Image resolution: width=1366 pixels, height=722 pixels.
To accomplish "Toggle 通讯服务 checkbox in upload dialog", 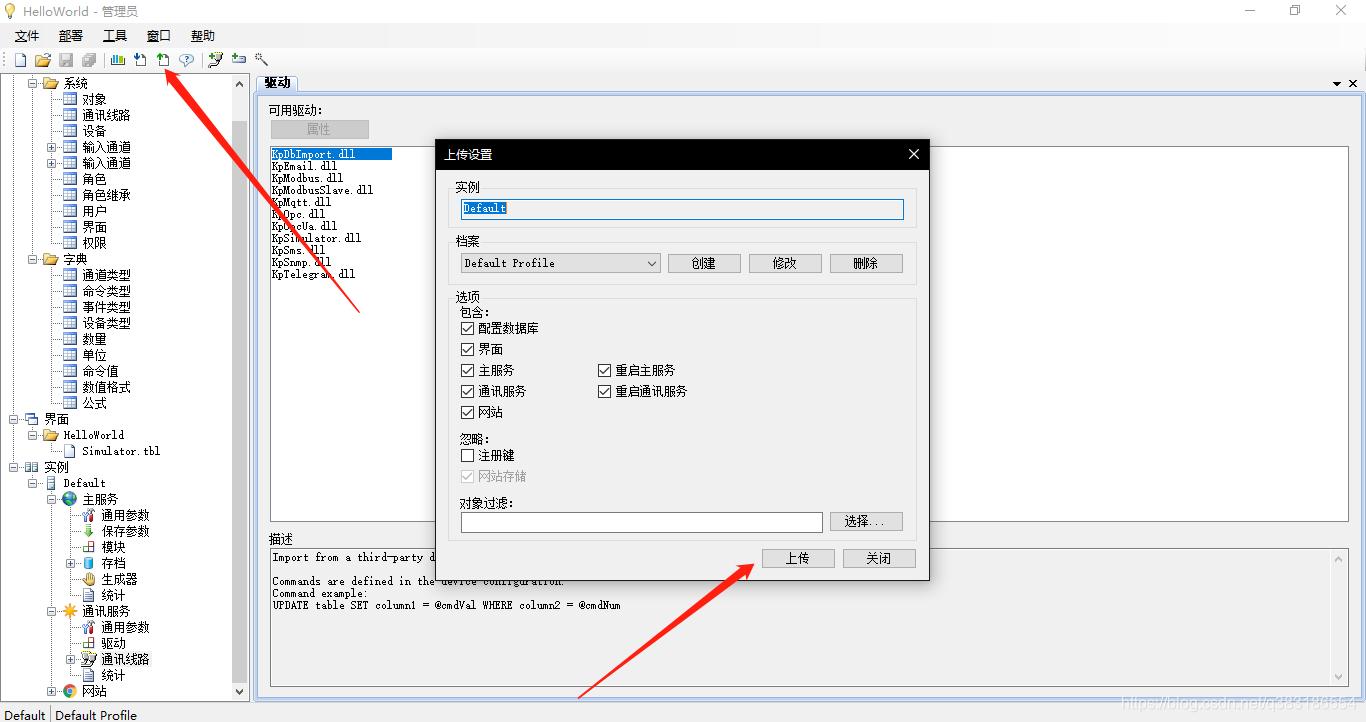I will pyautogui.click(x=467, y=391).
